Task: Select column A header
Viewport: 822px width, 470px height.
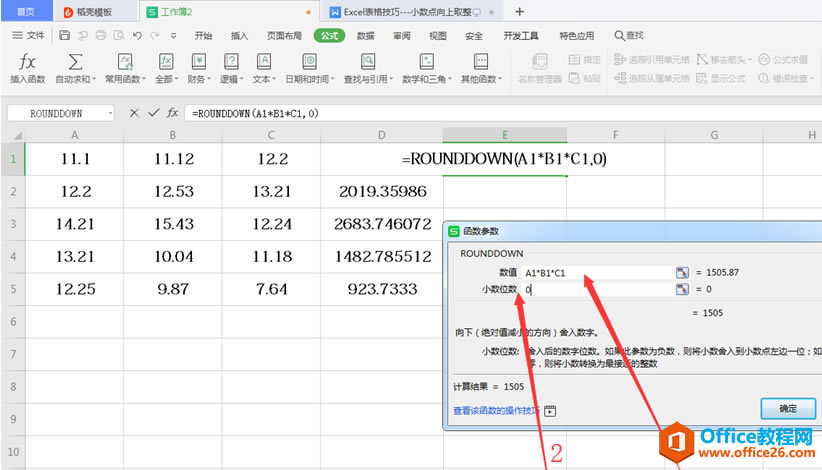Action: (74, 135)
